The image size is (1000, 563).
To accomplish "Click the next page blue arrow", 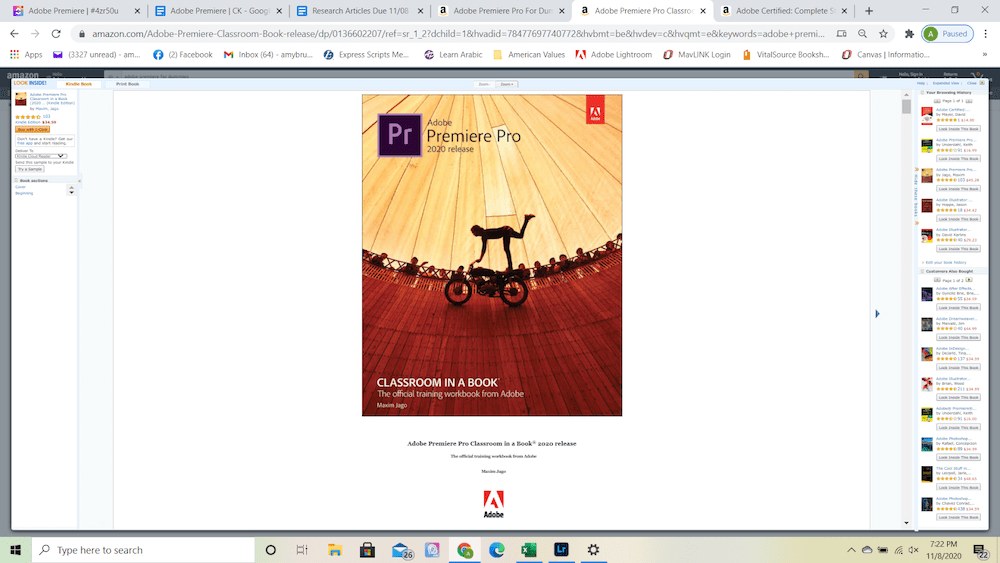I will (878, 314).
